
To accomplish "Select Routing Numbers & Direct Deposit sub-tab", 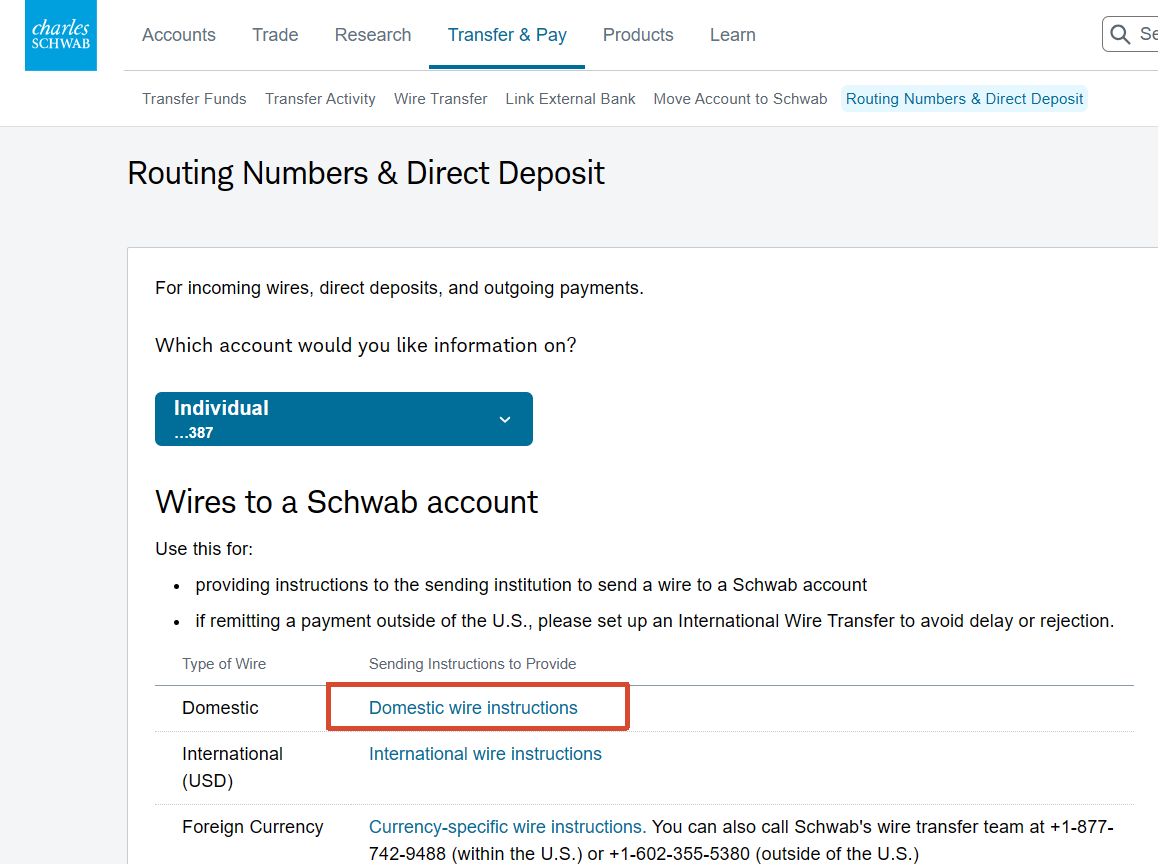I will [x=965, y=99].
